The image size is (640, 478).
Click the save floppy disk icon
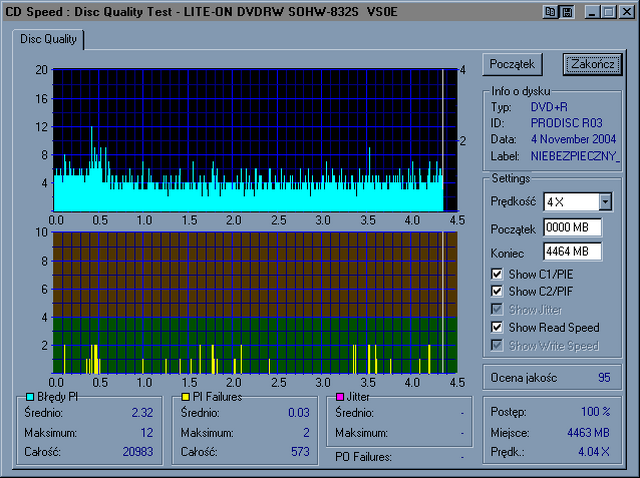567,12
